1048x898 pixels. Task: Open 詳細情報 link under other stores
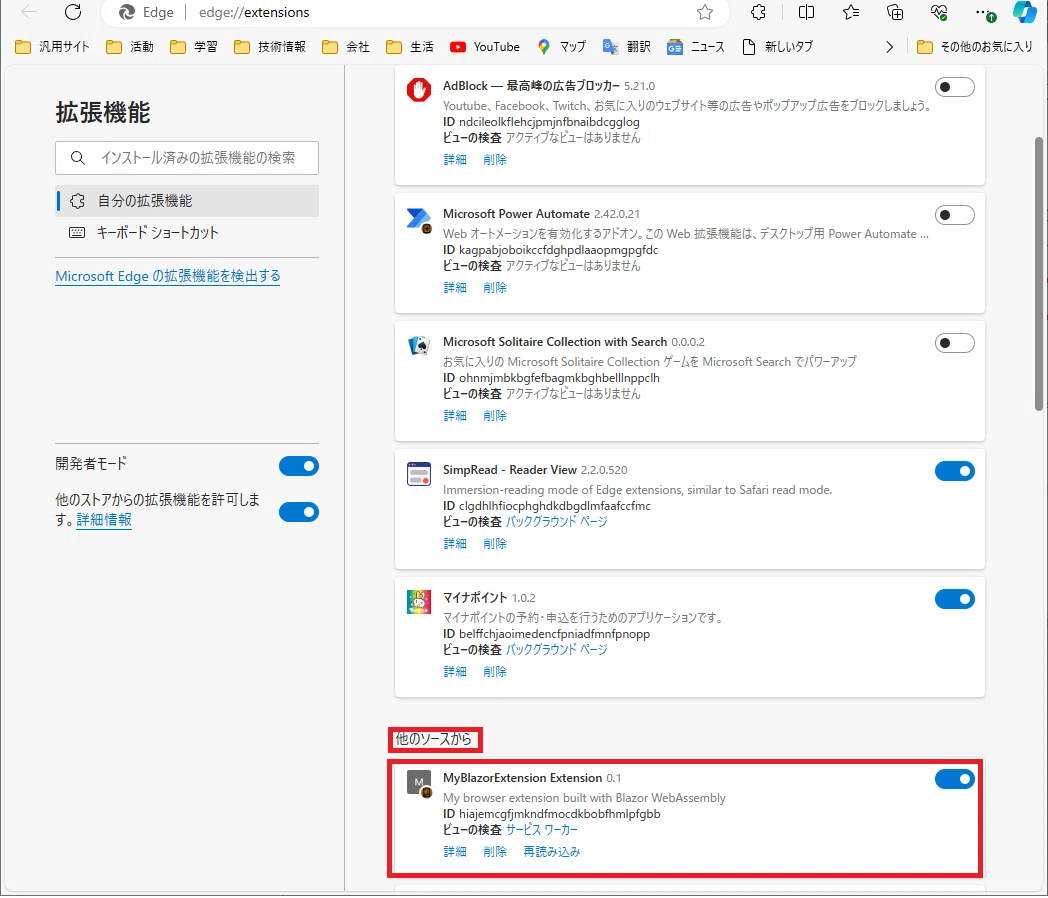tap(104, 520)
